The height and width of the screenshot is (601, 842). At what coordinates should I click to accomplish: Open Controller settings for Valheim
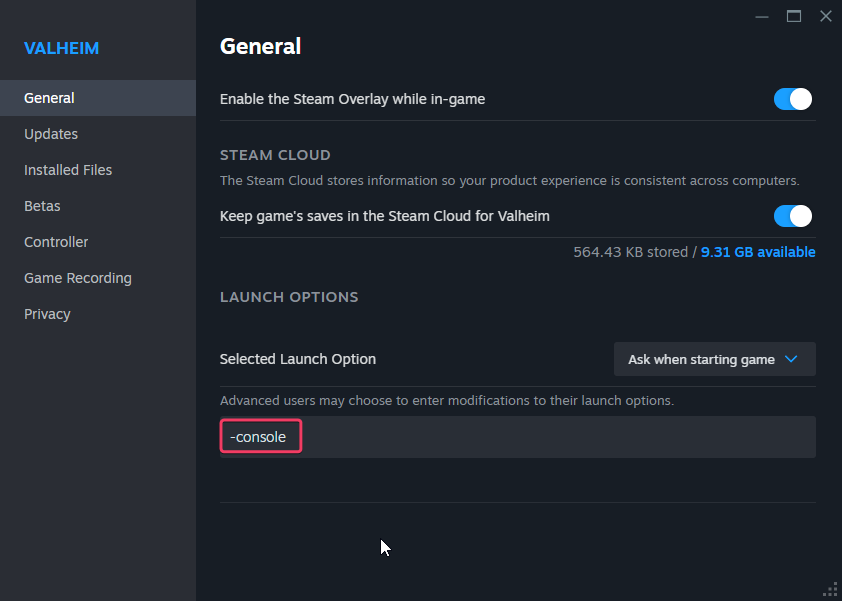click(x=56, y=241)
